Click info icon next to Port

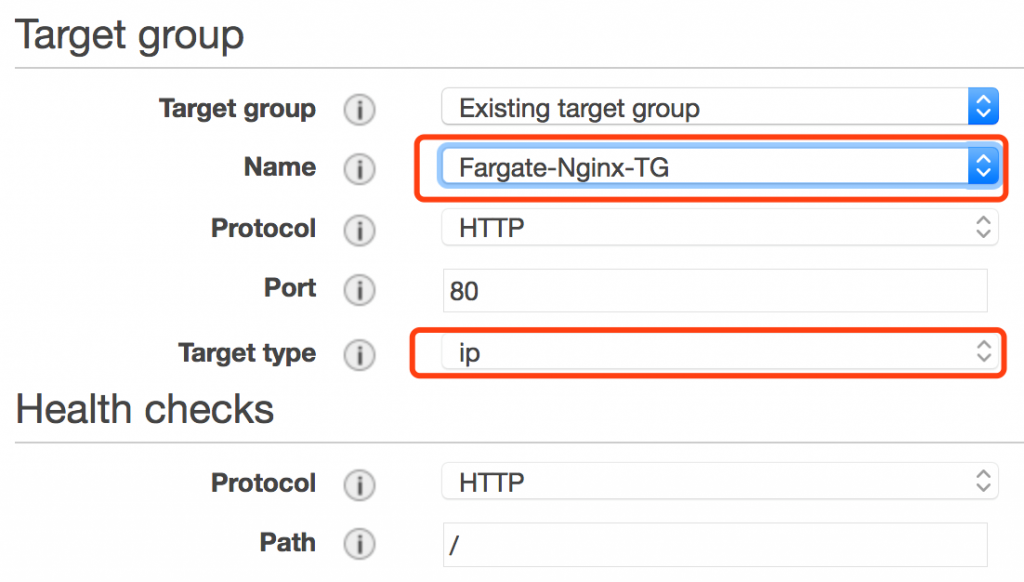pyautogui.click(x=359, y=289)
